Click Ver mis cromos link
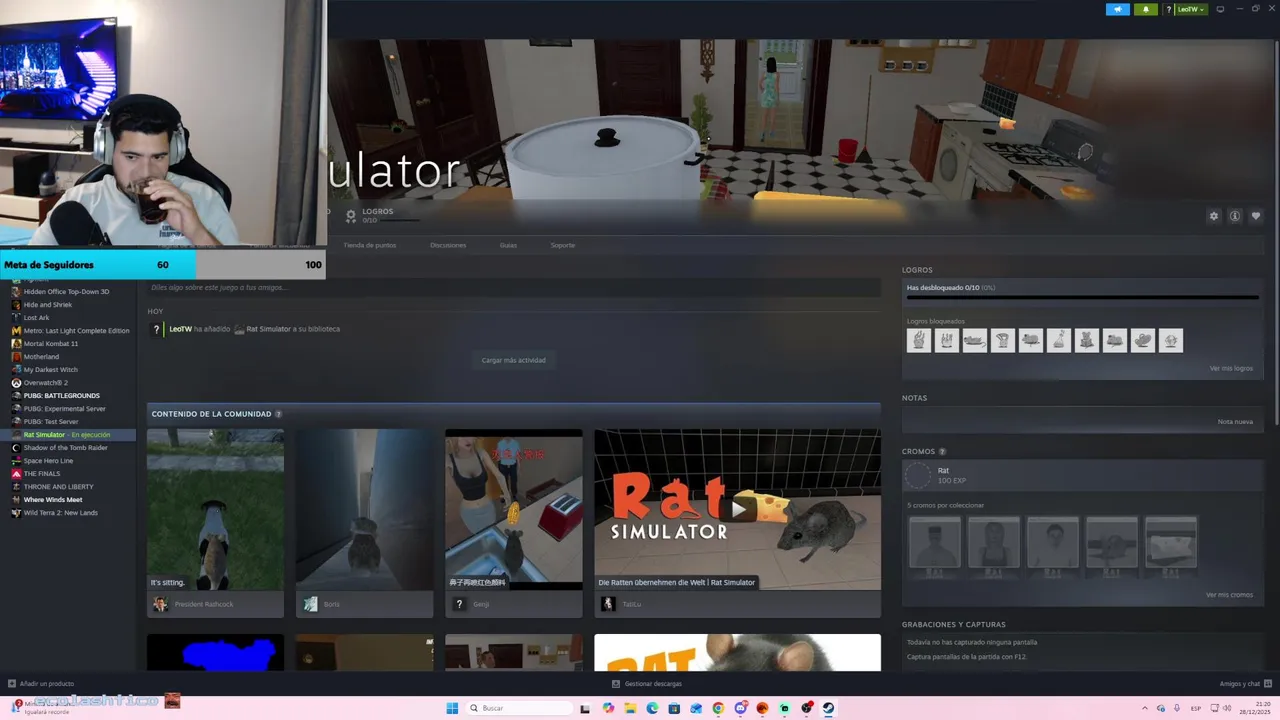This screenshot has height=720, width=1280. coord(1229,595)
